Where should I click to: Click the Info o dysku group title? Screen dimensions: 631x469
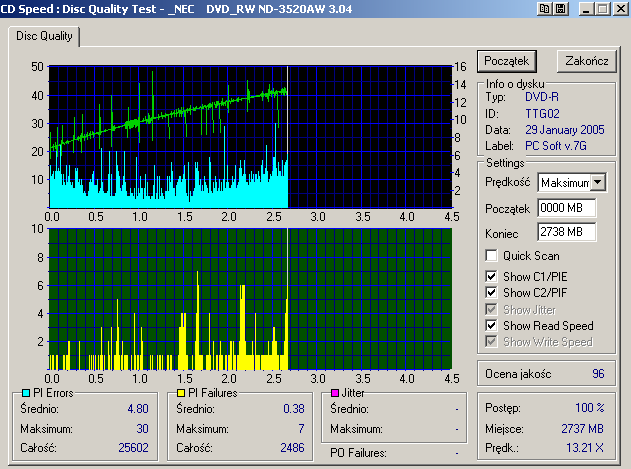point(515,84)
